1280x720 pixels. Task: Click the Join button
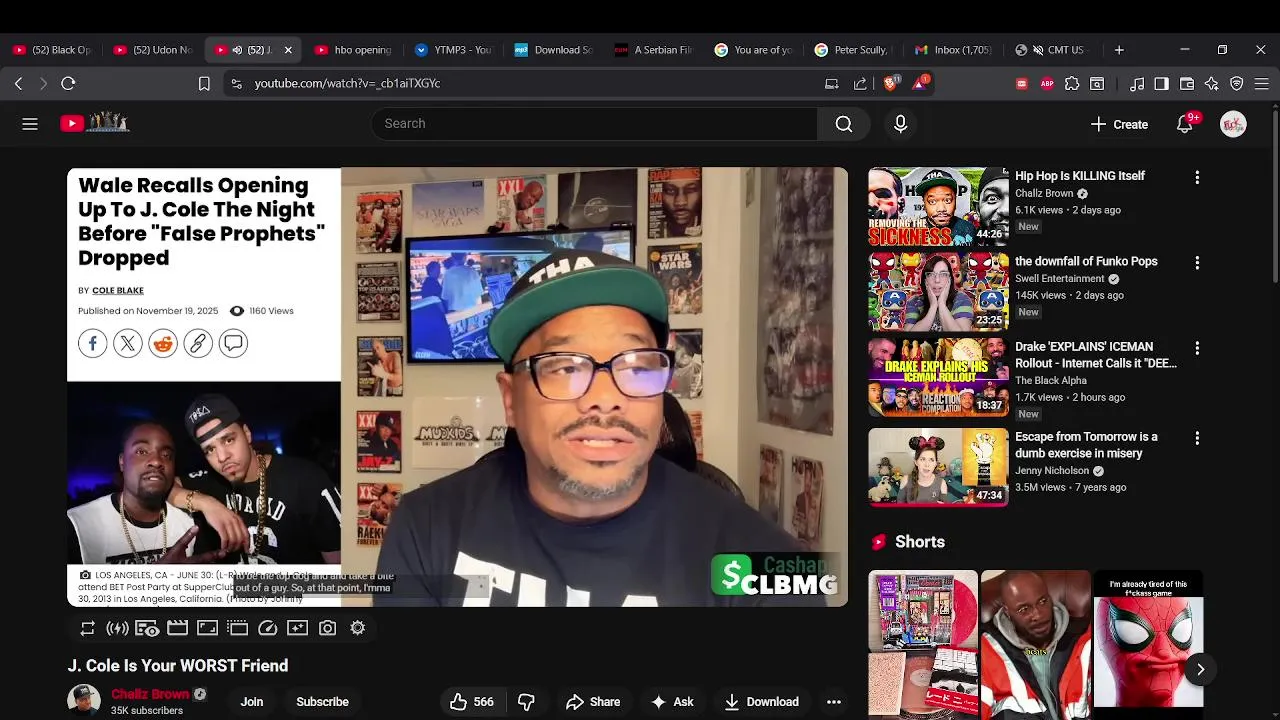[252, 702]
